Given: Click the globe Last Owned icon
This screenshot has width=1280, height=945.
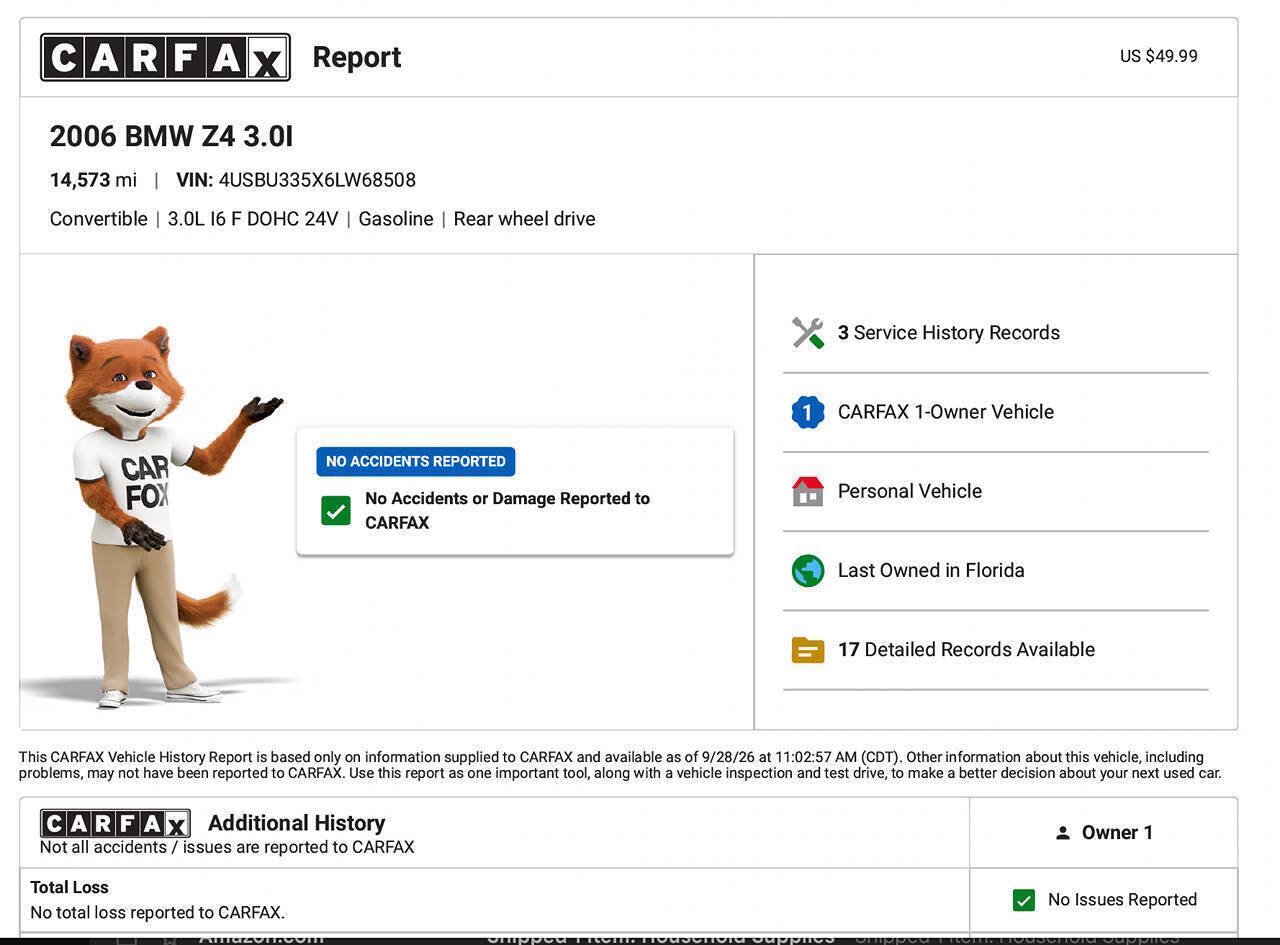Looking at the screenshot, I should point(807,570).
